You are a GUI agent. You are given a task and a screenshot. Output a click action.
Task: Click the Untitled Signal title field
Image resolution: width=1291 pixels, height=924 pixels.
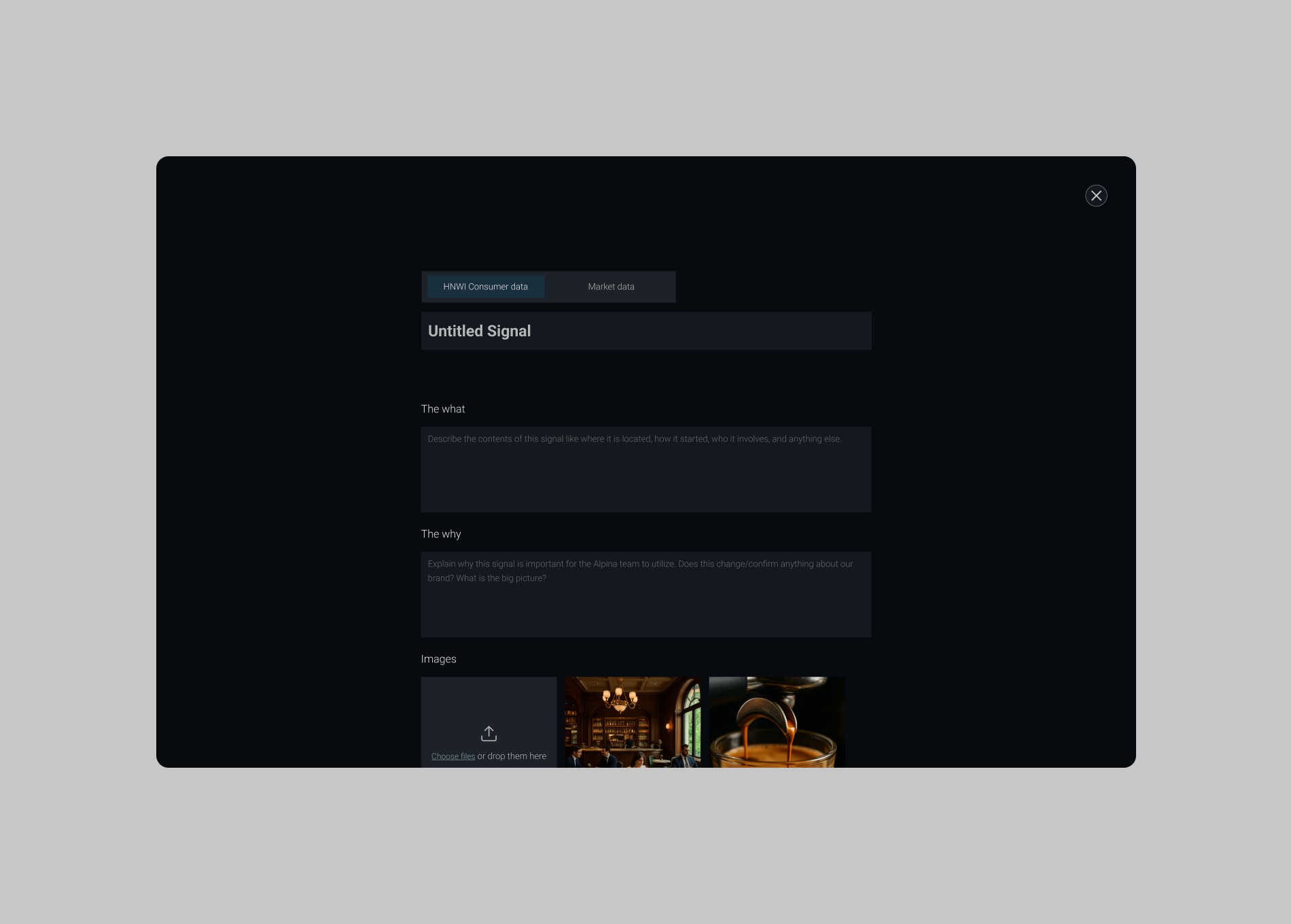click(645, 331)
